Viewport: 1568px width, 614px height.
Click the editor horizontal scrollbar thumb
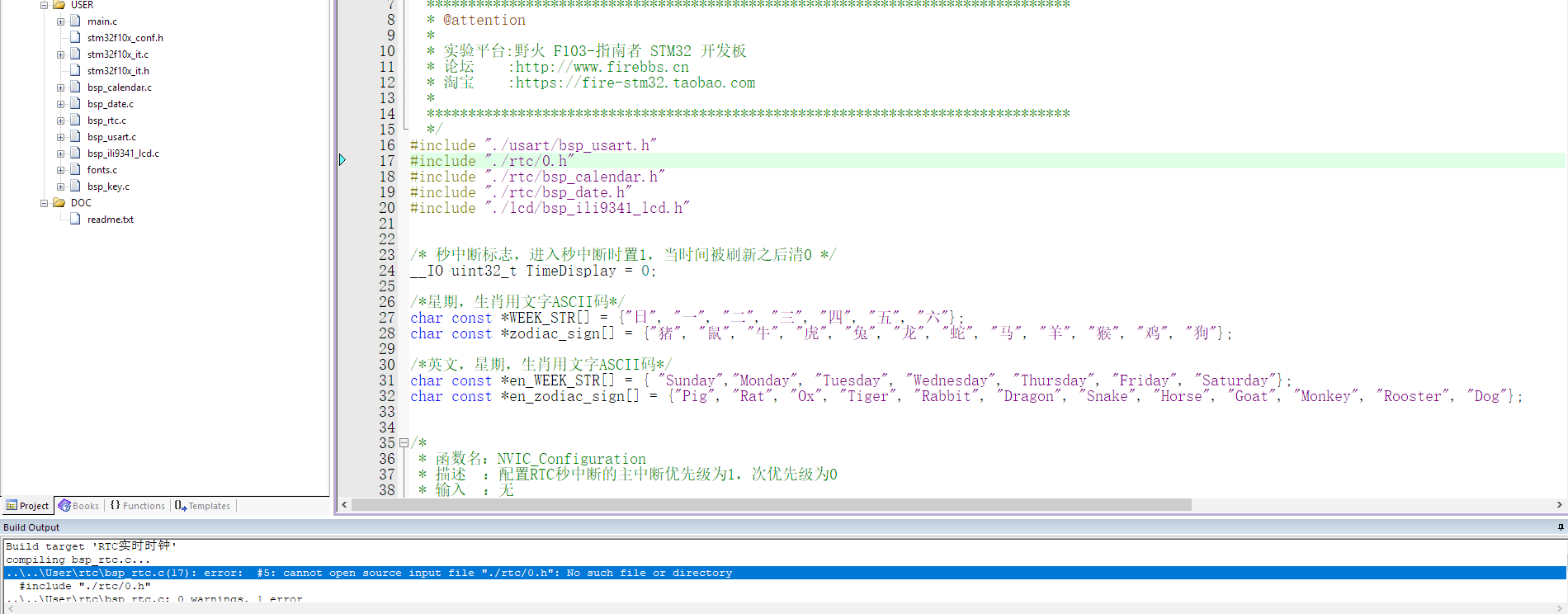point(772,504)
